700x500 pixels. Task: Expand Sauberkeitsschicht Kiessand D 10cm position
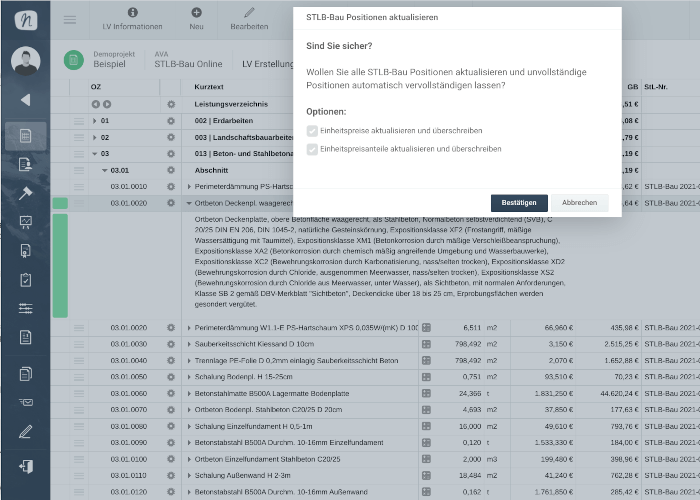[x=189, y=344]
